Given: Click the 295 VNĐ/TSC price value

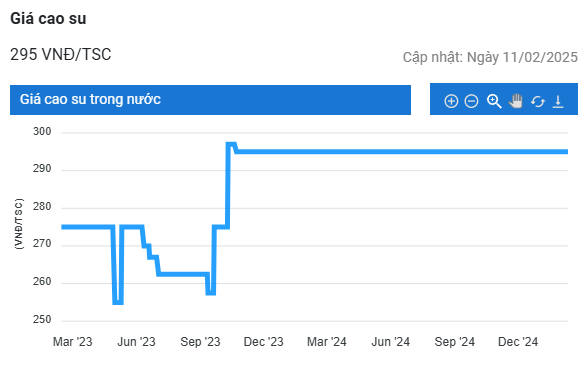Looking at the screenshot, I should (x=61, y=55).
